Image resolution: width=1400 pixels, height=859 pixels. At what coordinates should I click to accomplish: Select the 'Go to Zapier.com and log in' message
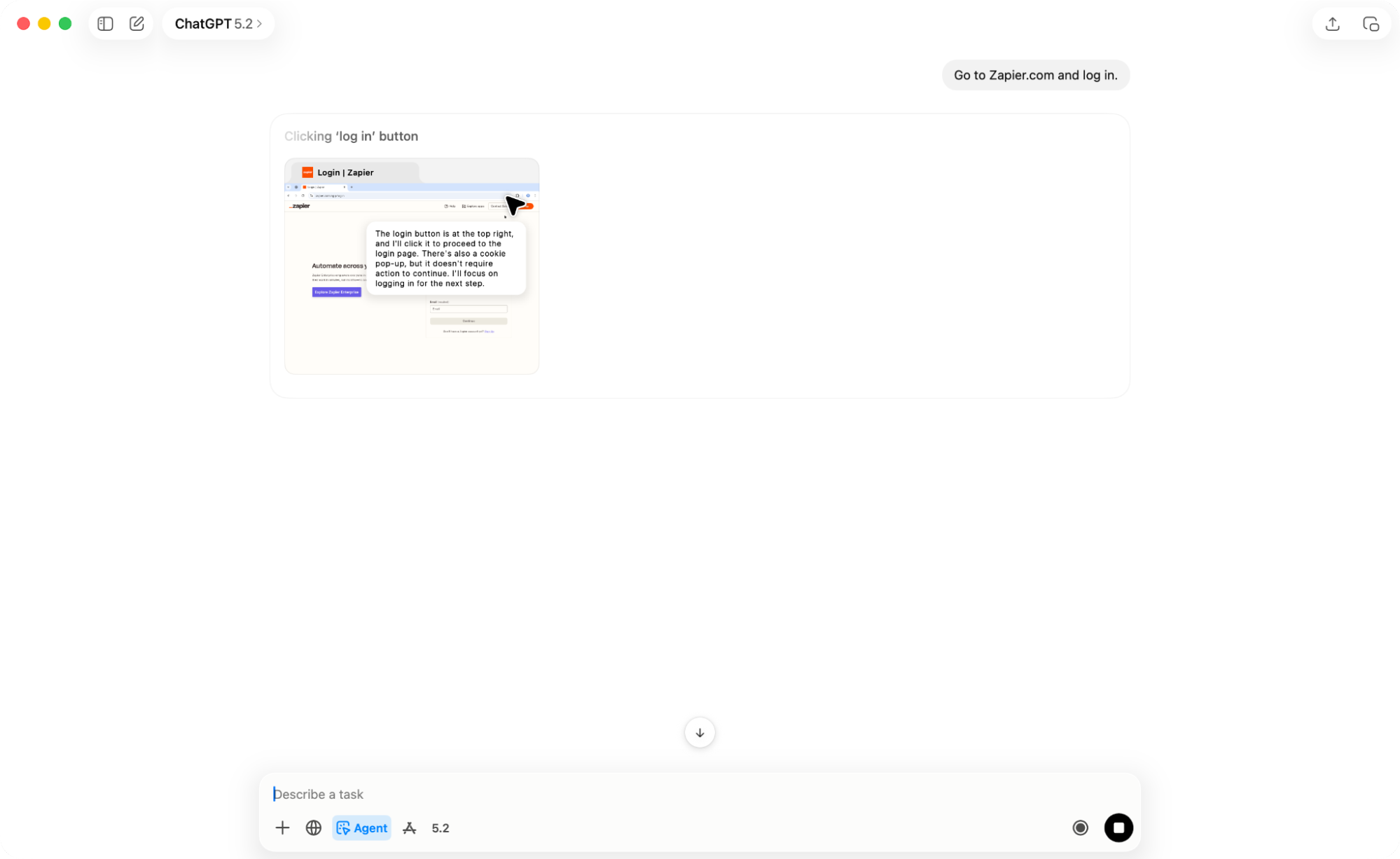1035,75
